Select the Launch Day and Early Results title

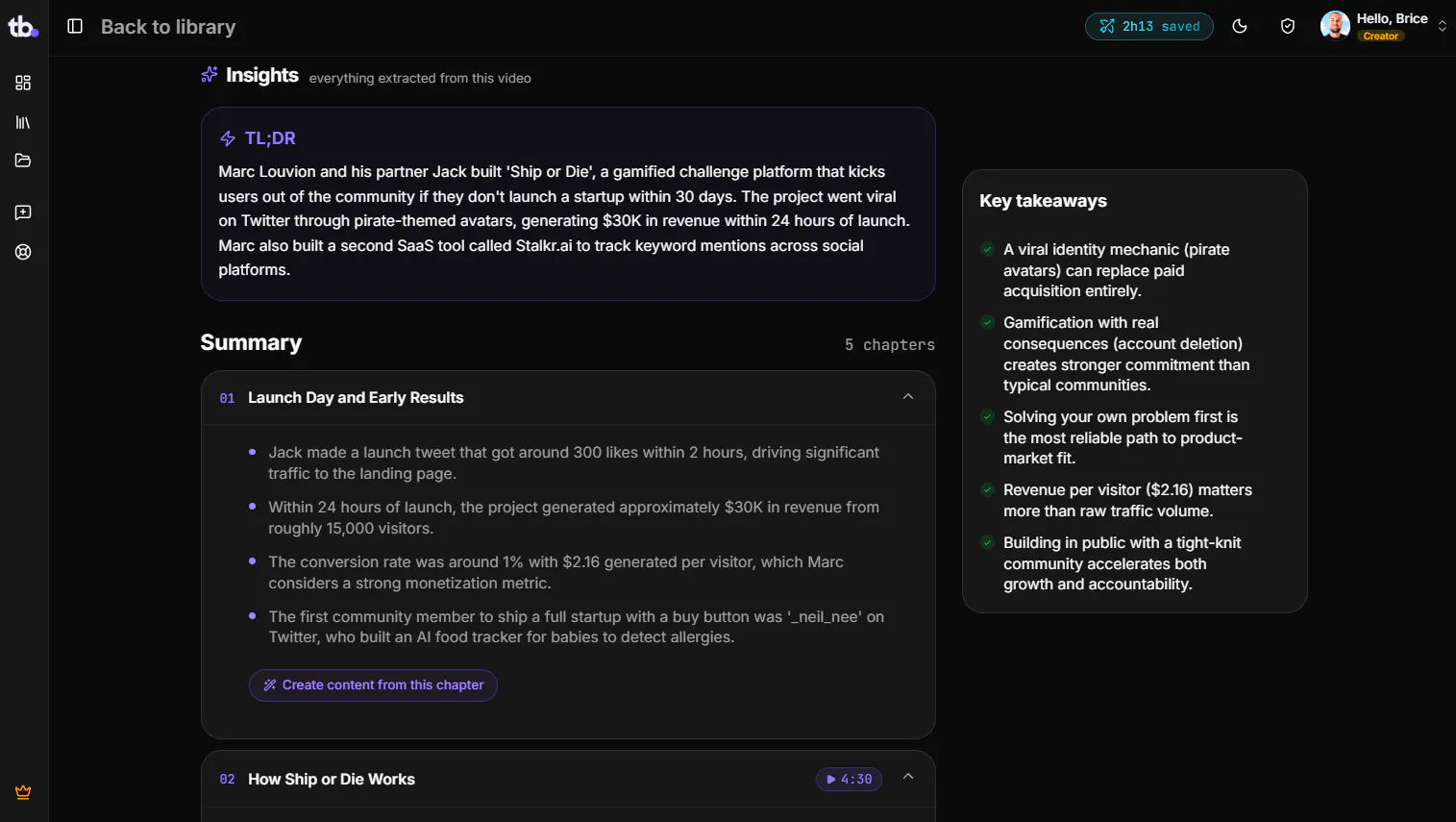tap(356, 398)
